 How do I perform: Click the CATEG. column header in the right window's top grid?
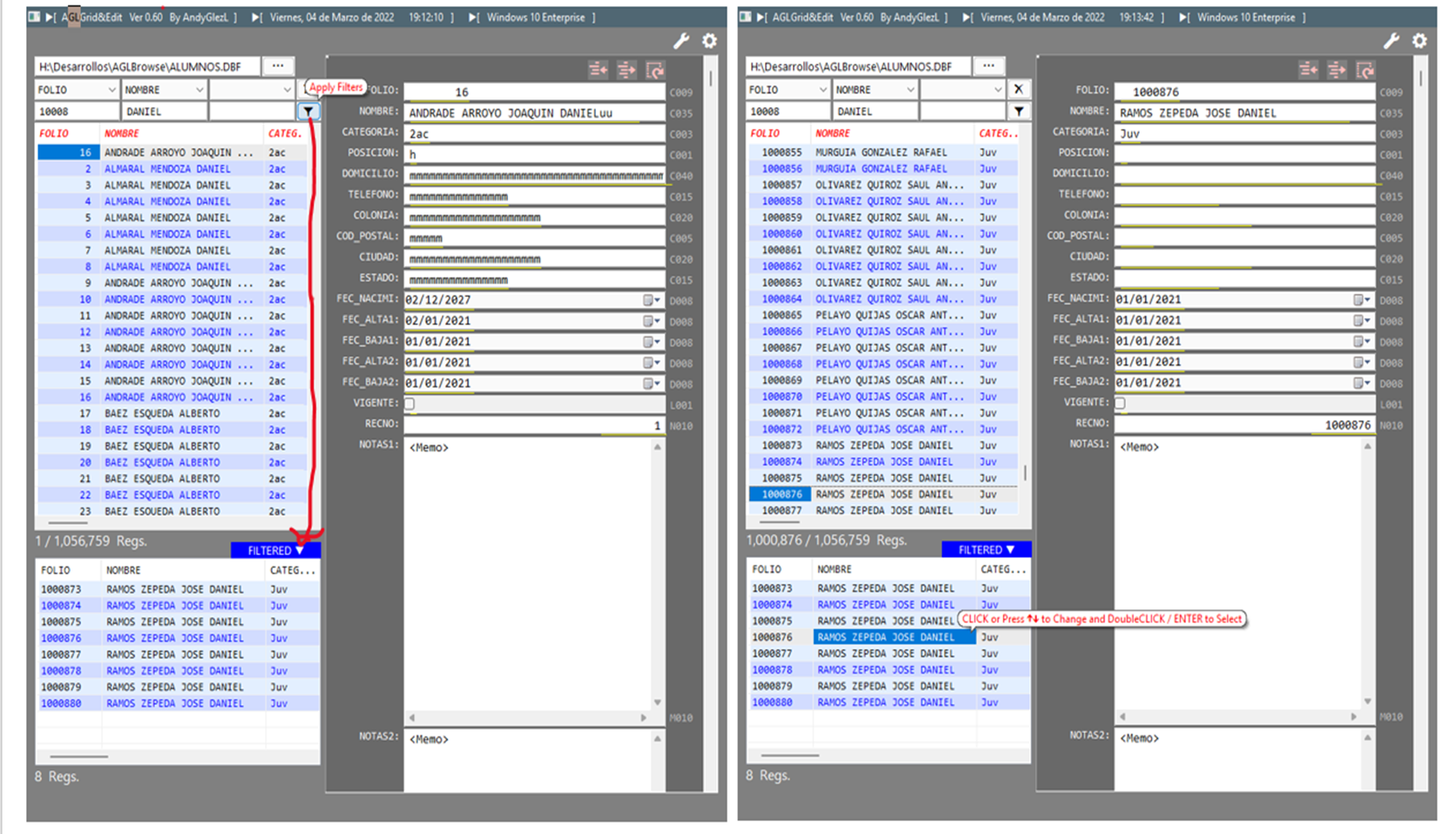pos(997,133)
